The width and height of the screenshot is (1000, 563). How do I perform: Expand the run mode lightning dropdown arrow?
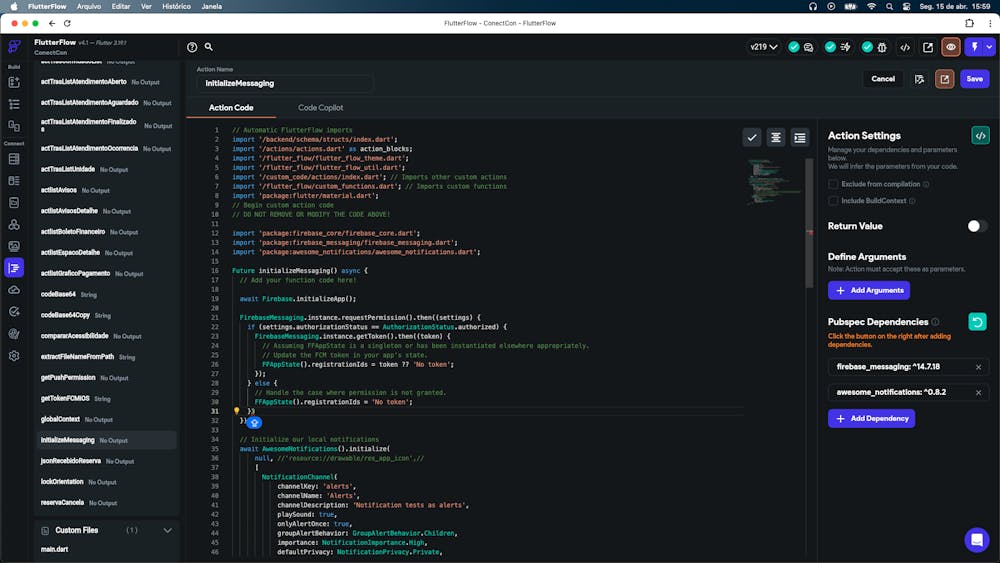point(989,47)
